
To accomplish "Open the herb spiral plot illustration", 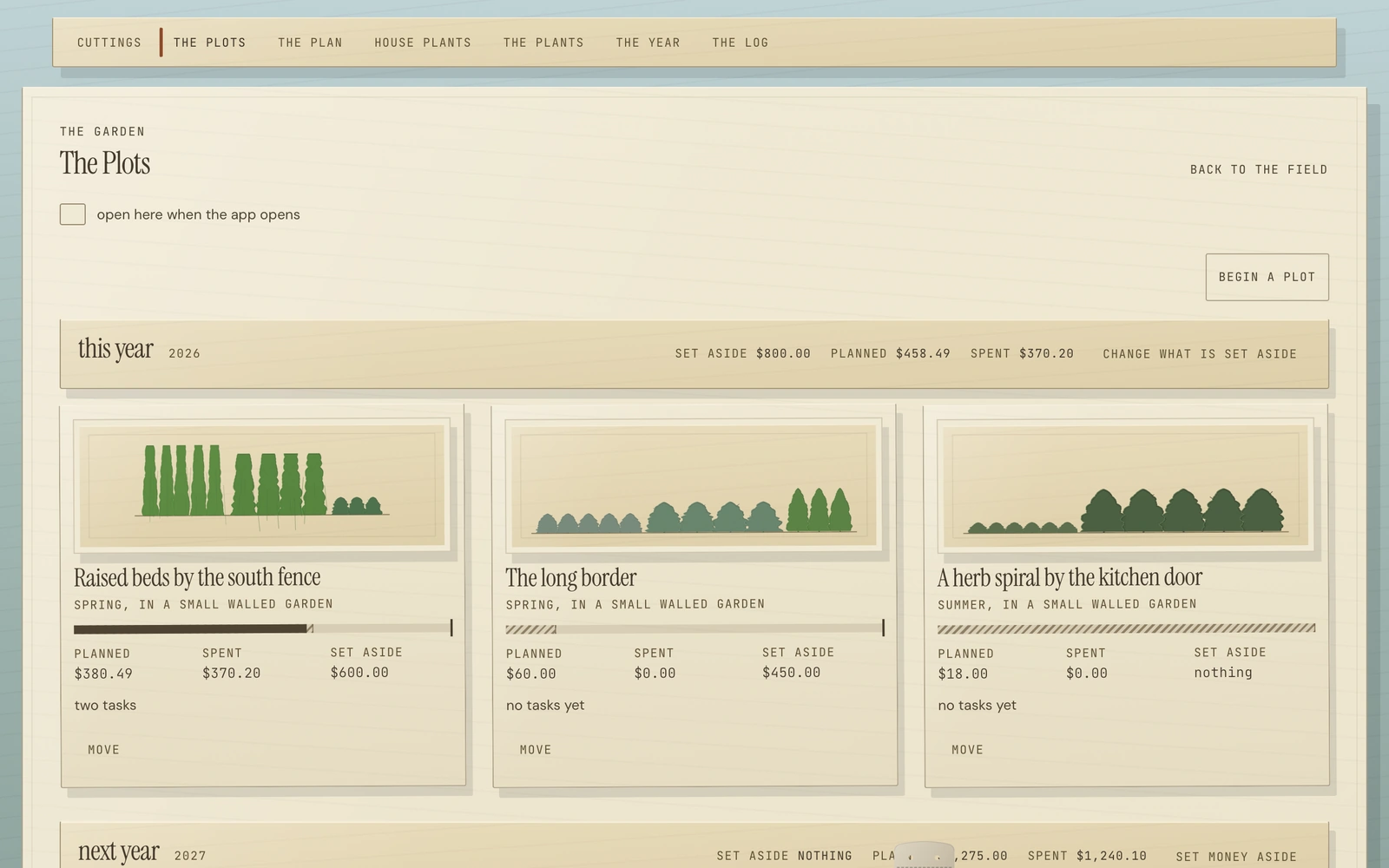I will [1126, 486].
